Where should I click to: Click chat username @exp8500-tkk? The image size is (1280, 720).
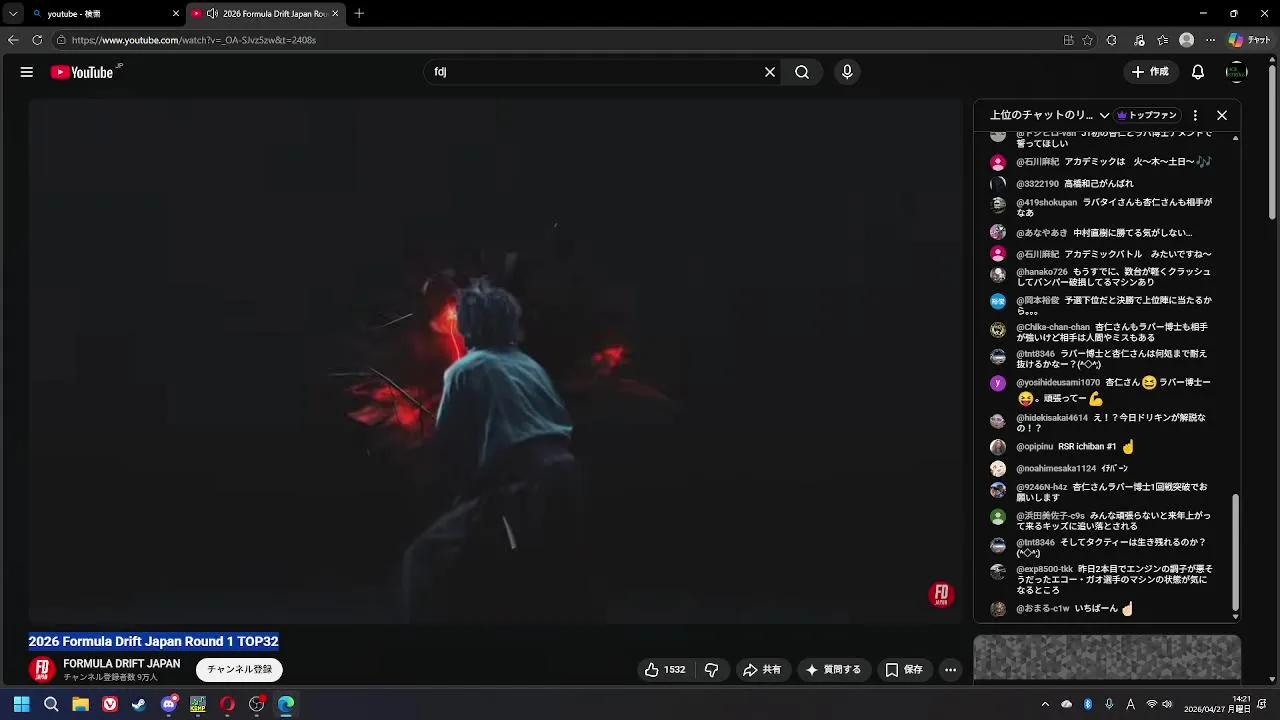1045,569
